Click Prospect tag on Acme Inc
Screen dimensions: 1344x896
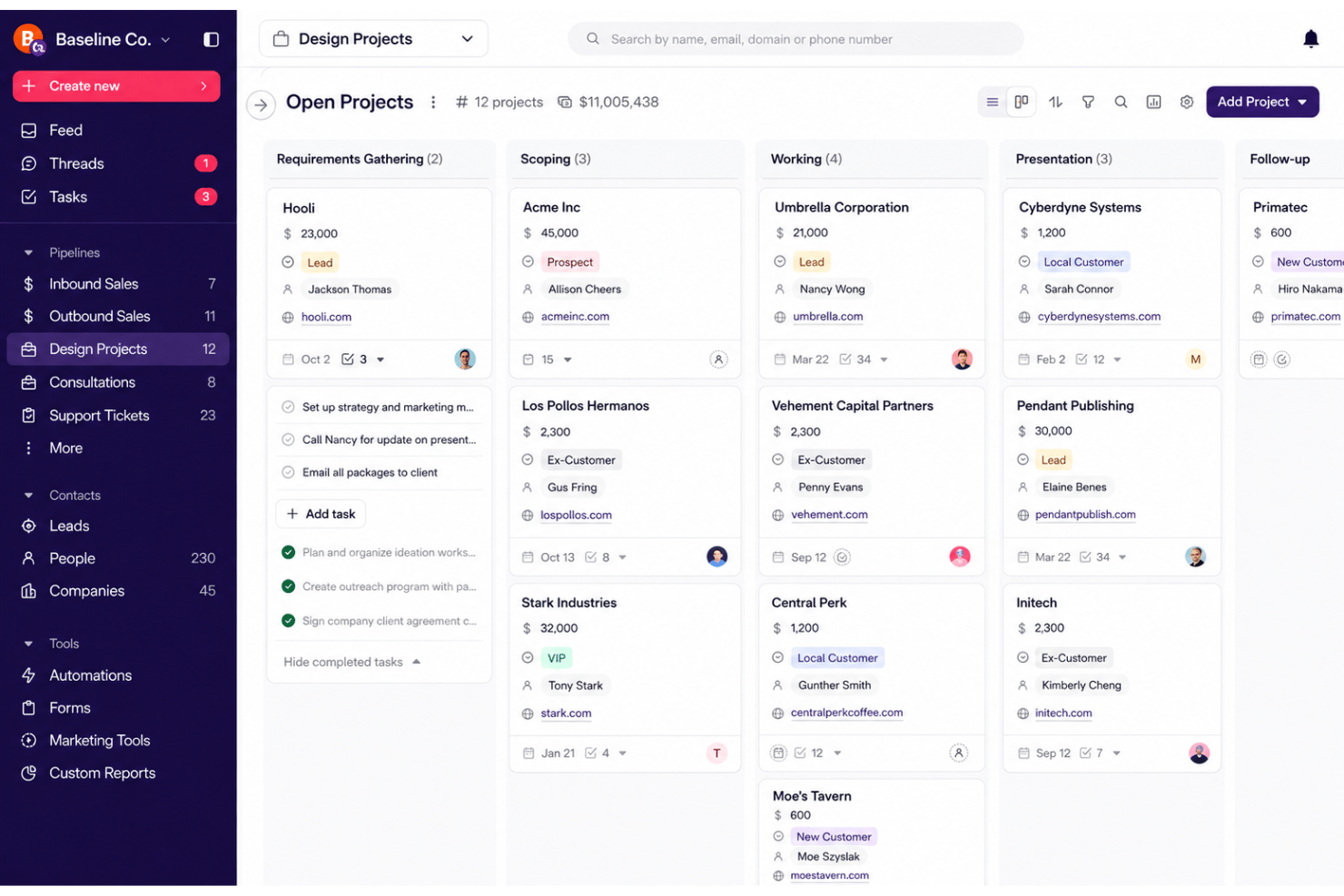[569, 262]
